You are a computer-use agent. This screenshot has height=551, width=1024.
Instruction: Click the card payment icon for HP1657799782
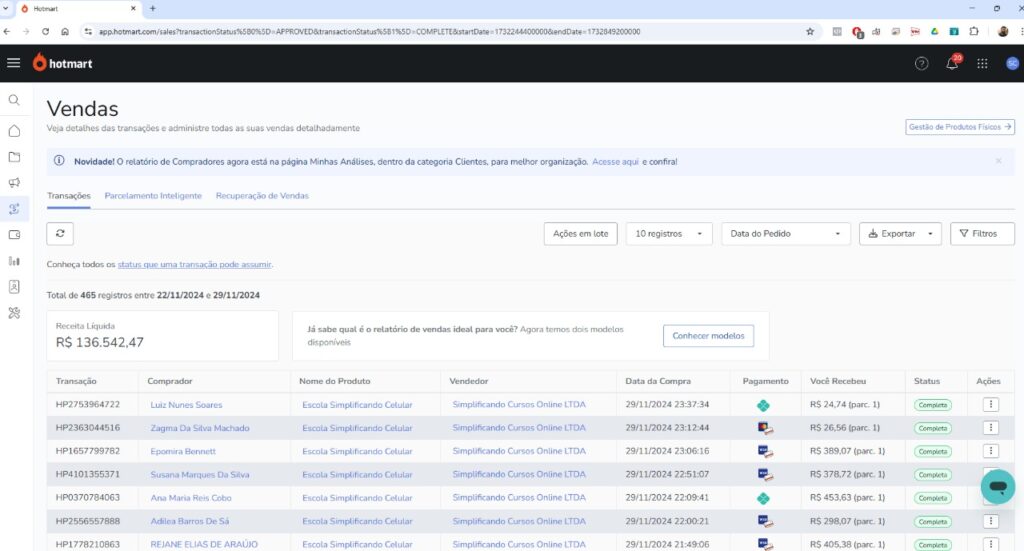[x=765, y=451]
